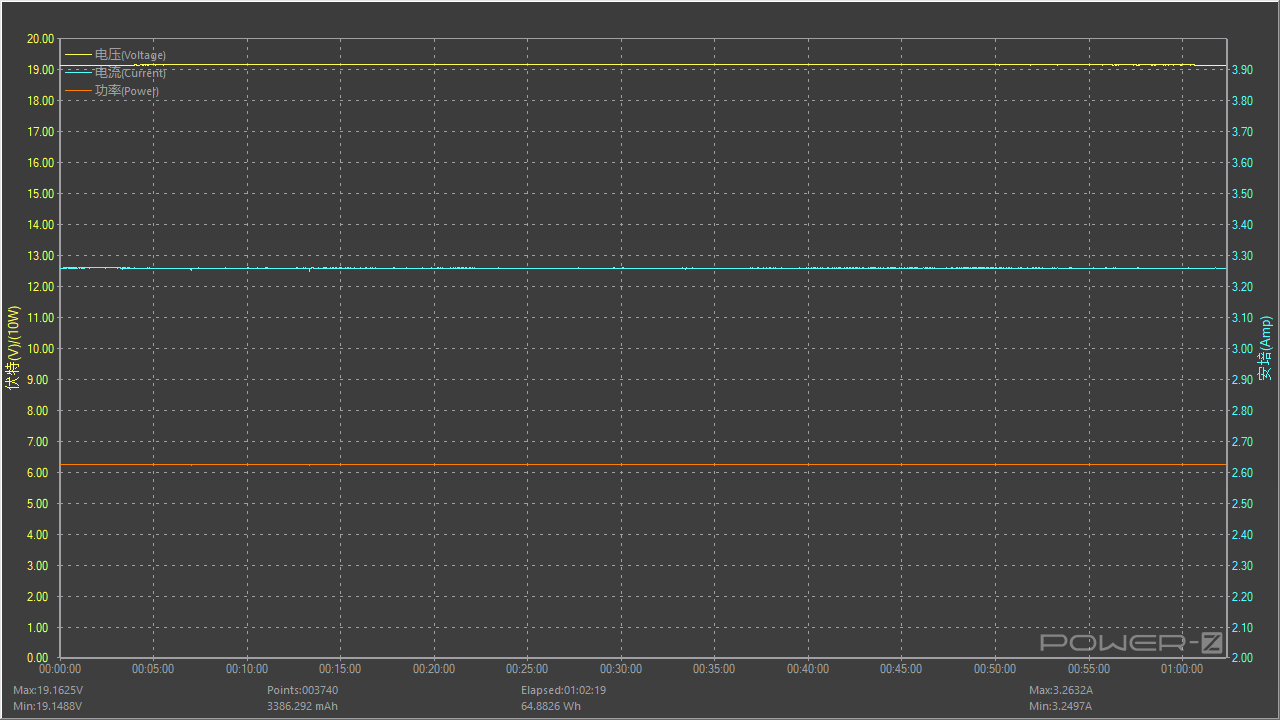1280x720 pixels.
Task: Select the yellow Voltage legend line swatch
Action: [78, 55]
